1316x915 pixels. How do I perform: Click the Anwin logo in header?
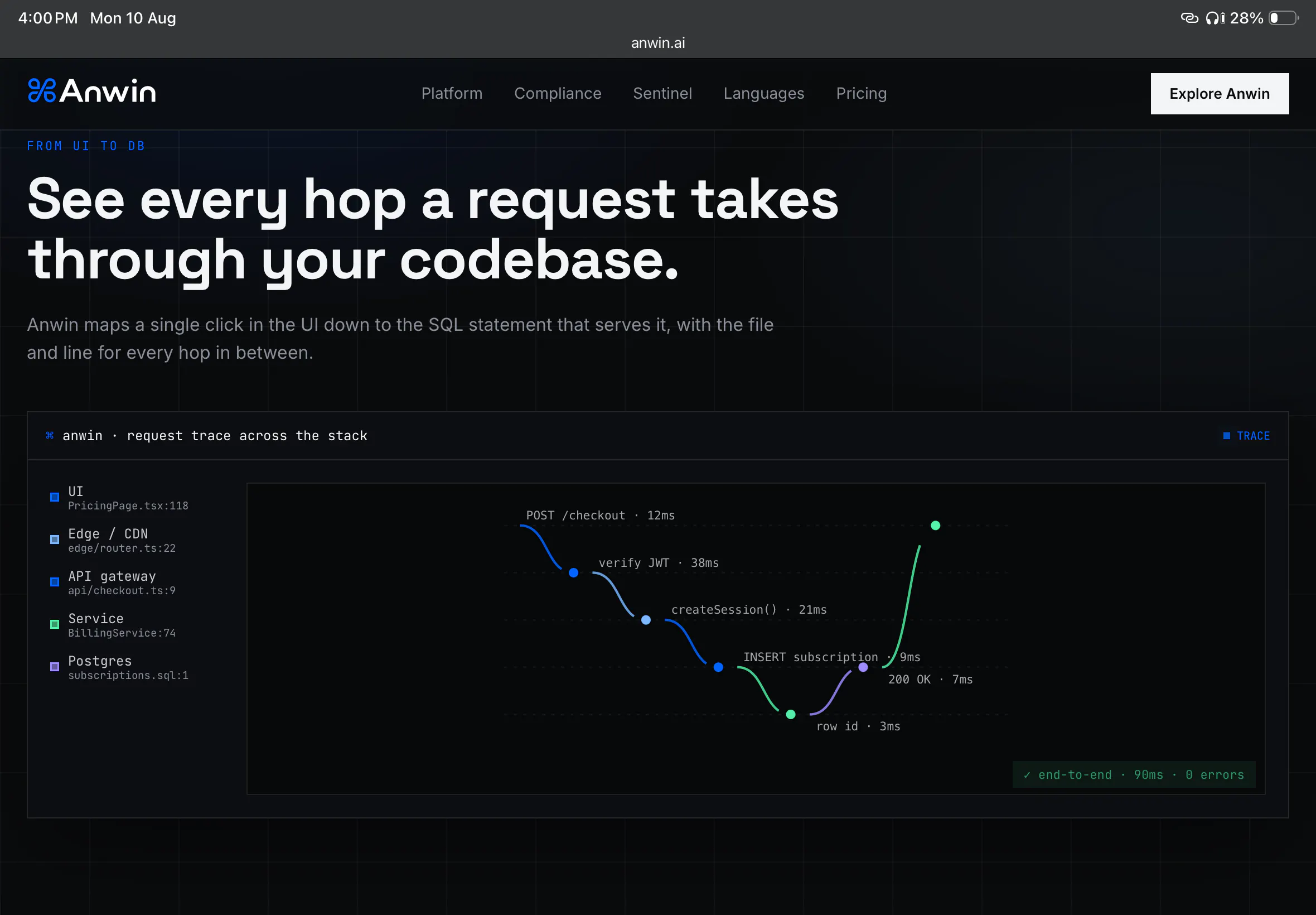91,91
